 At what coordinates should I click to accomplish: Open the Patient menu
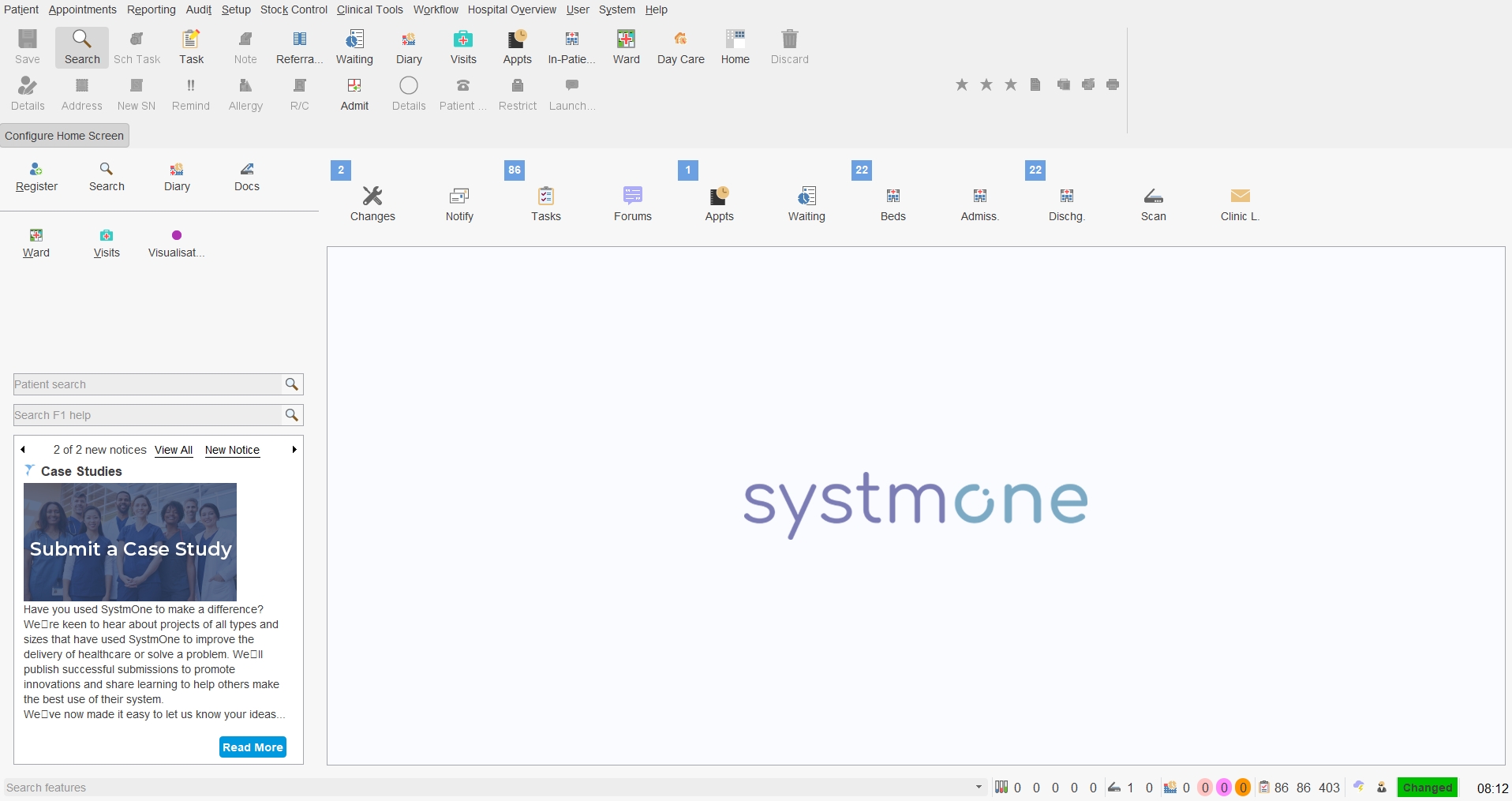(21, 9)
